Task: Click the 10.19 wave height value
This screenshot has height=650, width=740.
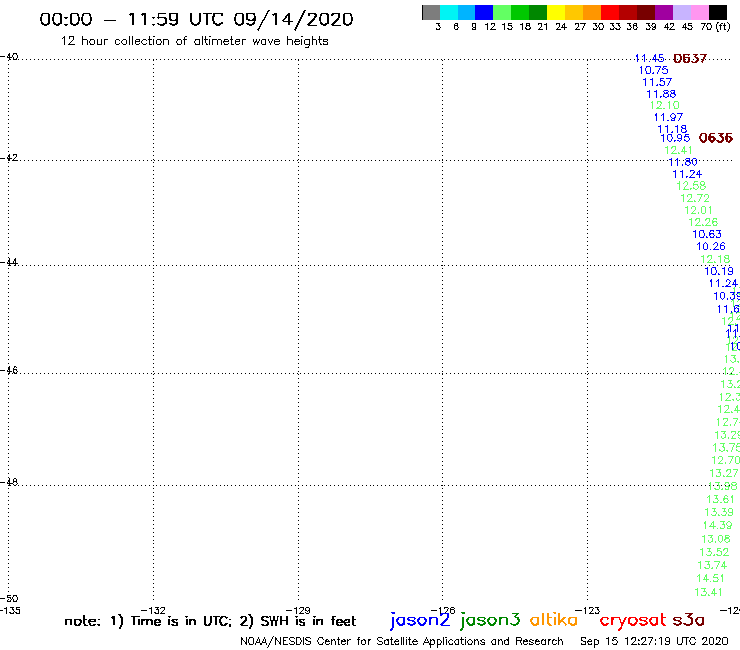Action: (719, 271)
